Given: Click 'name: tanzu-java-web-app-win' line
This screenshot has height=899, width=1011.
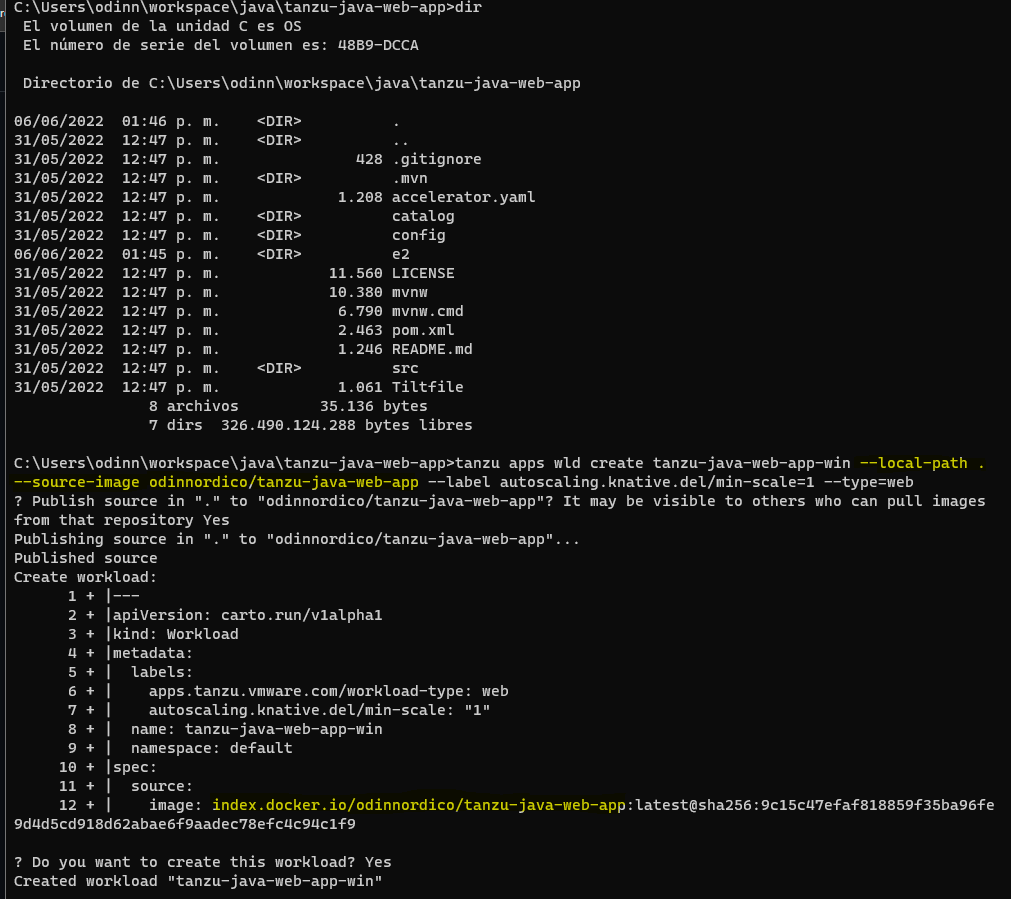Looking at the screenshot, I should click(x=257, y=729).
